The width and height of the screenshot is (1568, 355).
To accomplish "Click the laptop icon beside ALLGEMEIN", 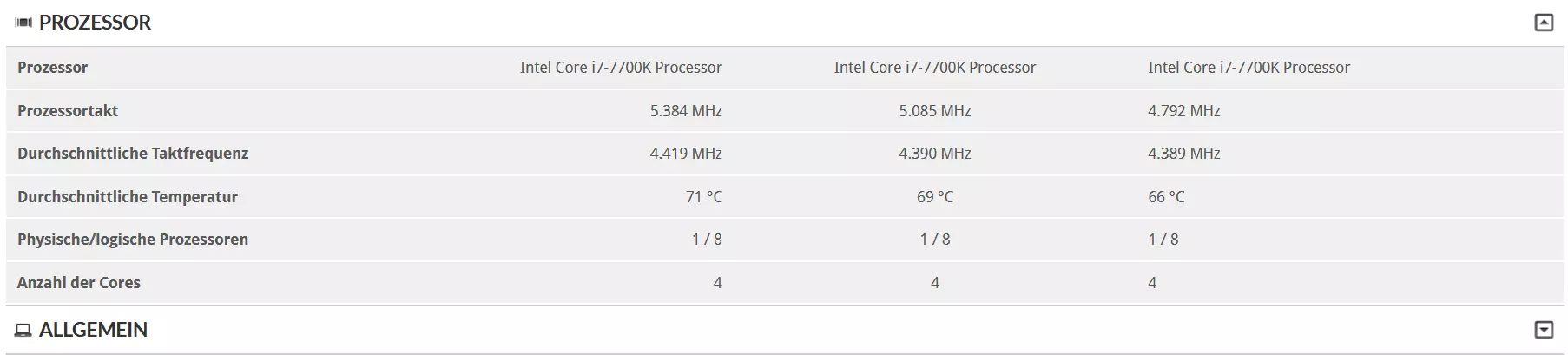I will (x=23, y=331).
